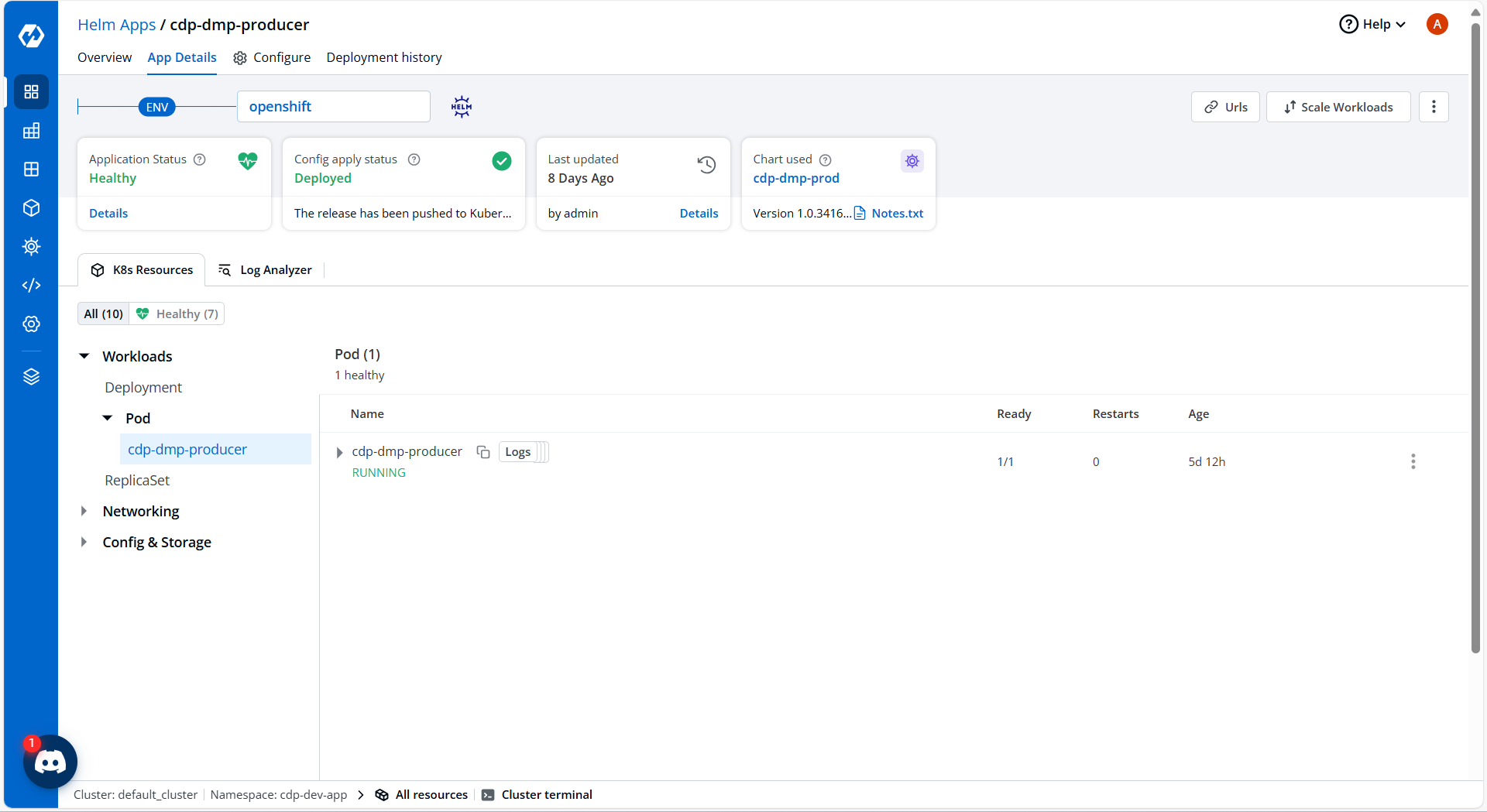Expand the Config & Storage section
The width and height of the screenshot is (1487, 812).
[x=84, y=542]
